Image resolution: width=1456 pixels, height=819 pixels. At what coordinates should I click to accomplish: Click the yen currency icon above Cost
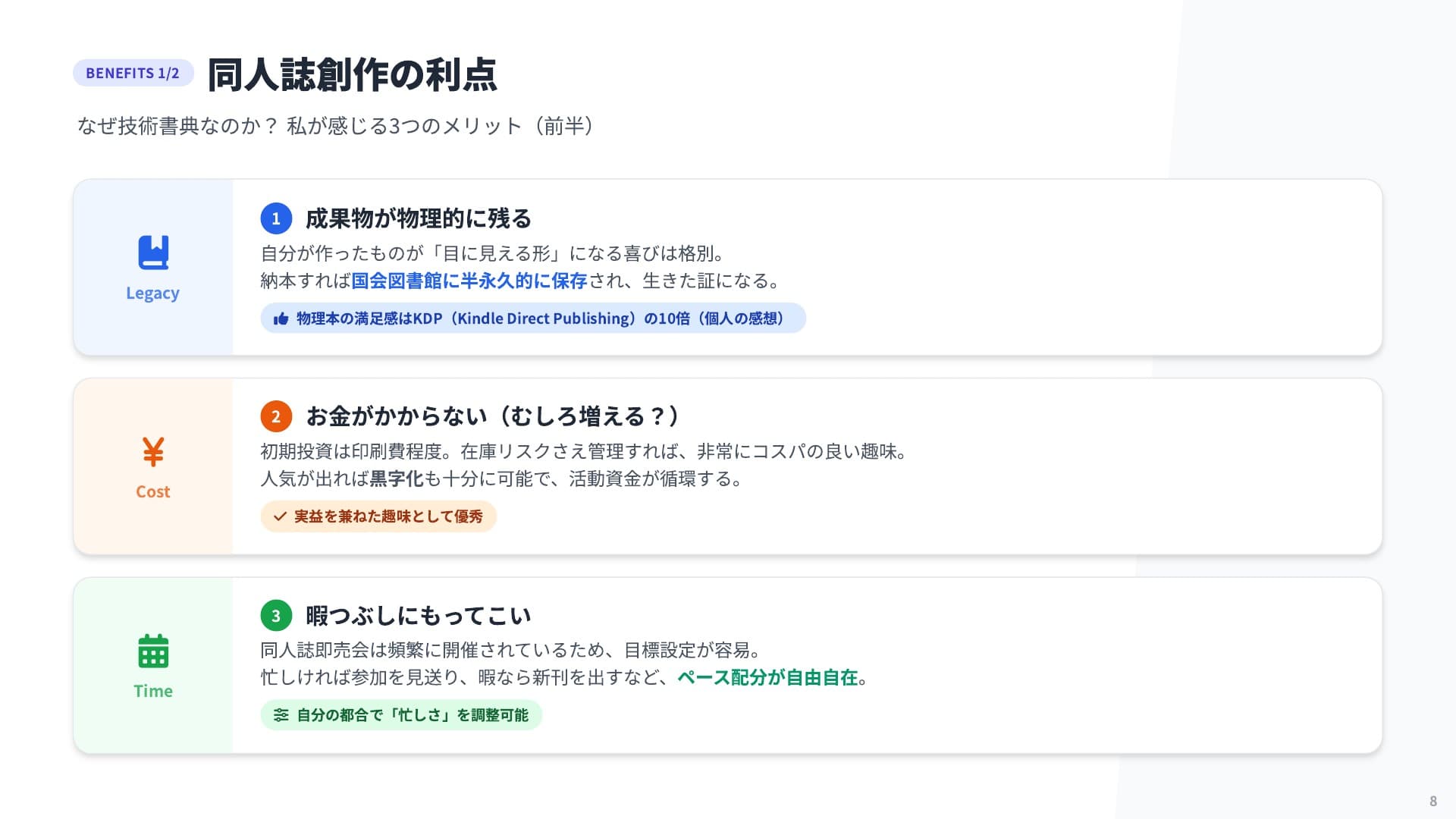click(x=153, y=452)
